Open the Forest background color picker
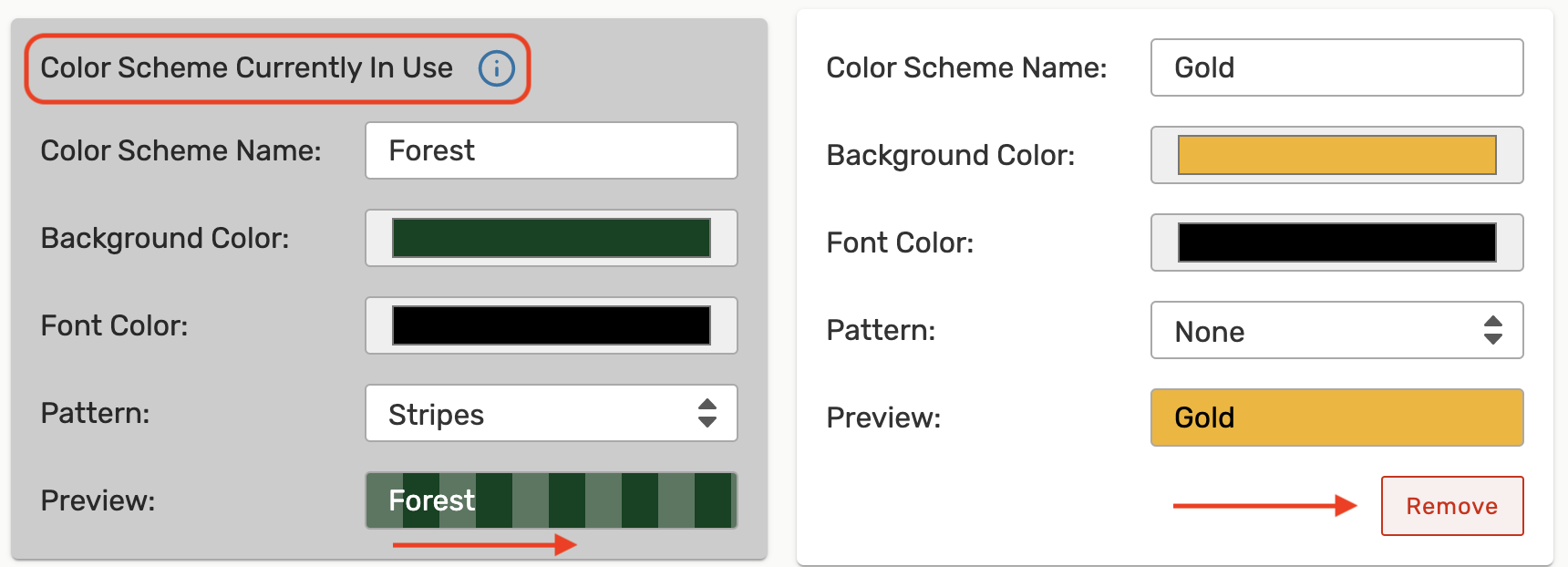The width and height of the screenshot is (1568, 567). (552, 238)
